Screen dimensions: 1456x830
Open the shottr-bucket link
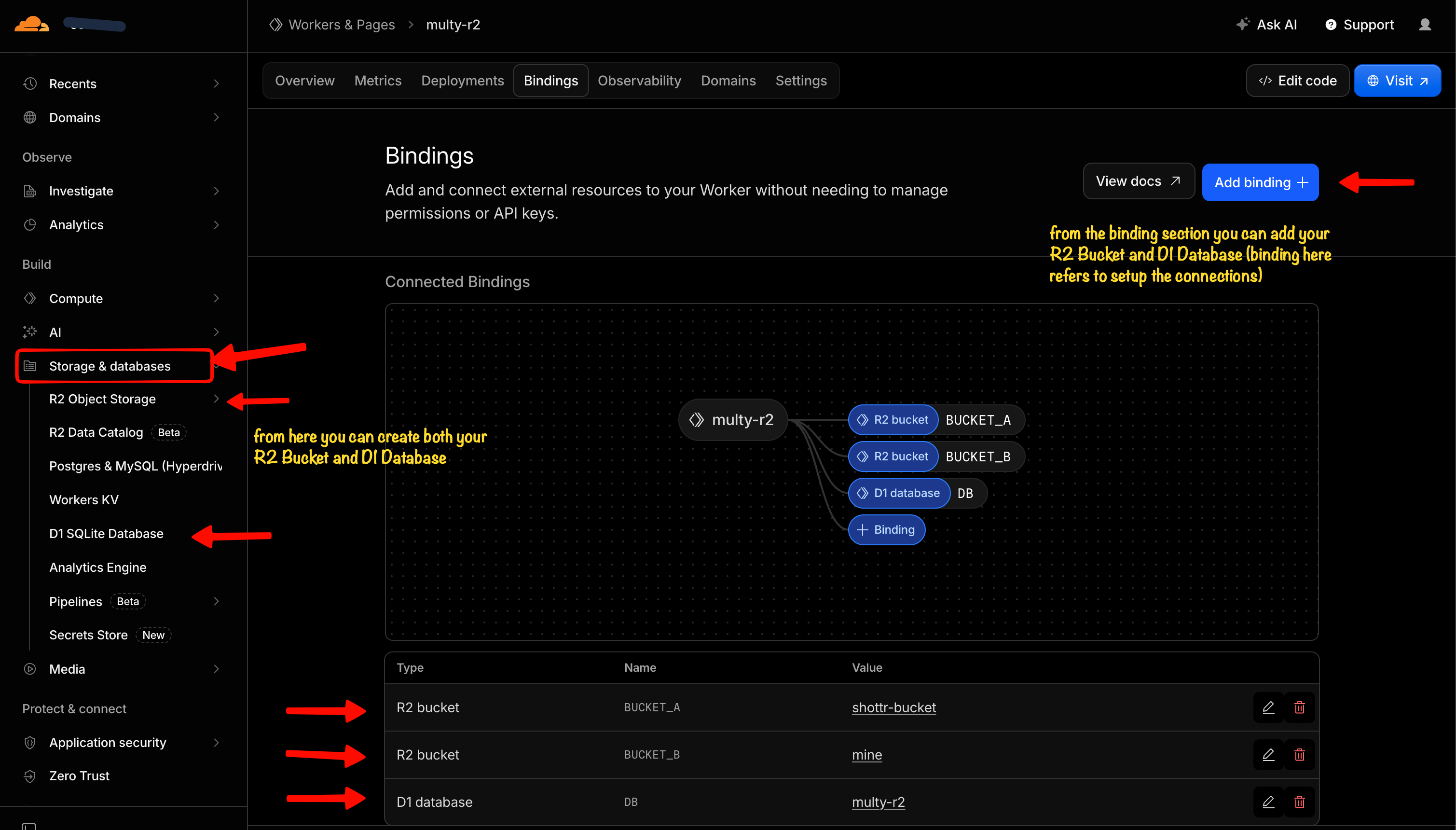pyautogui.click(x=893, y=707)
